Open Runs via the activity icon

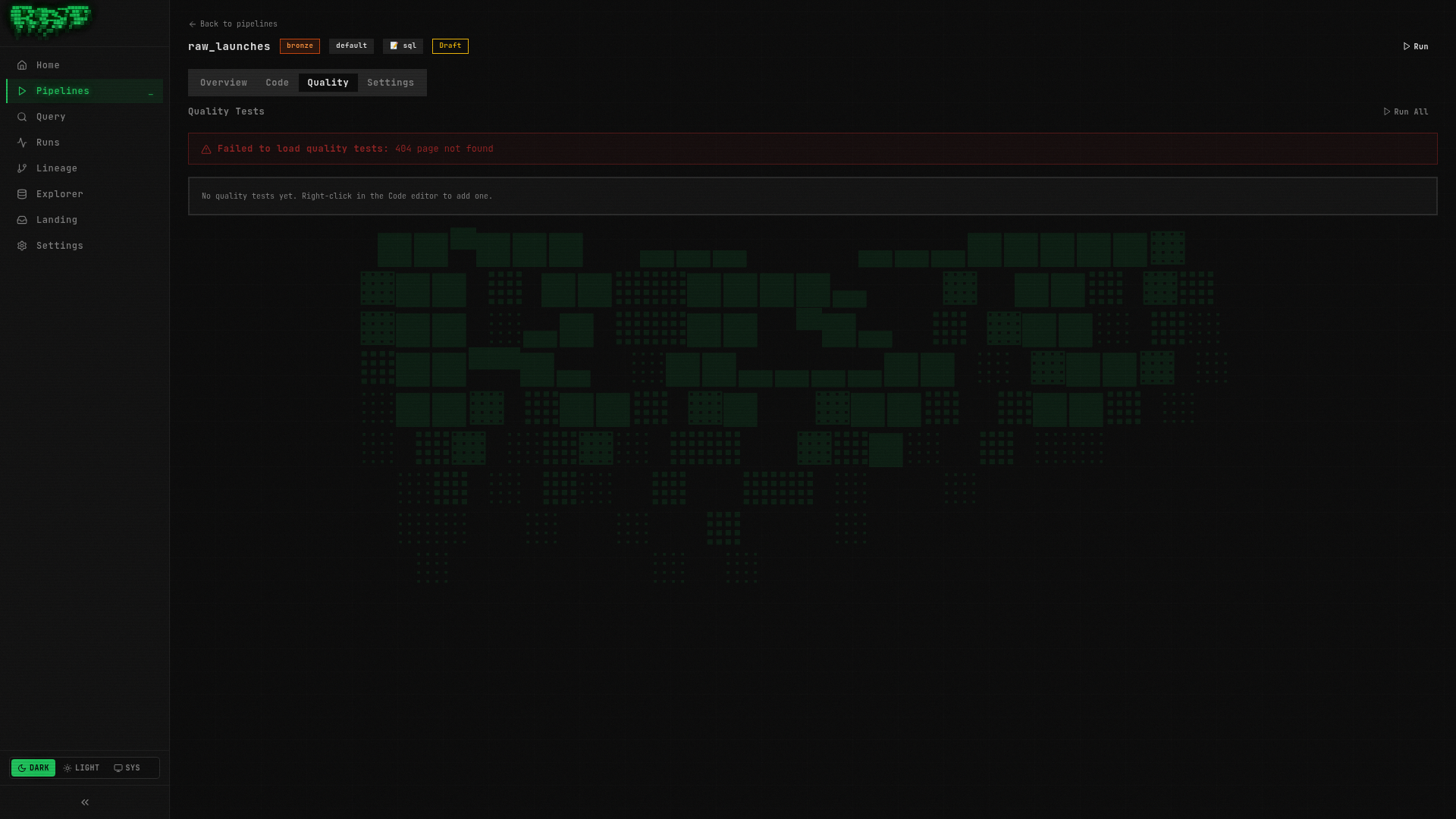pyautogui.click(x=22, y=143)
